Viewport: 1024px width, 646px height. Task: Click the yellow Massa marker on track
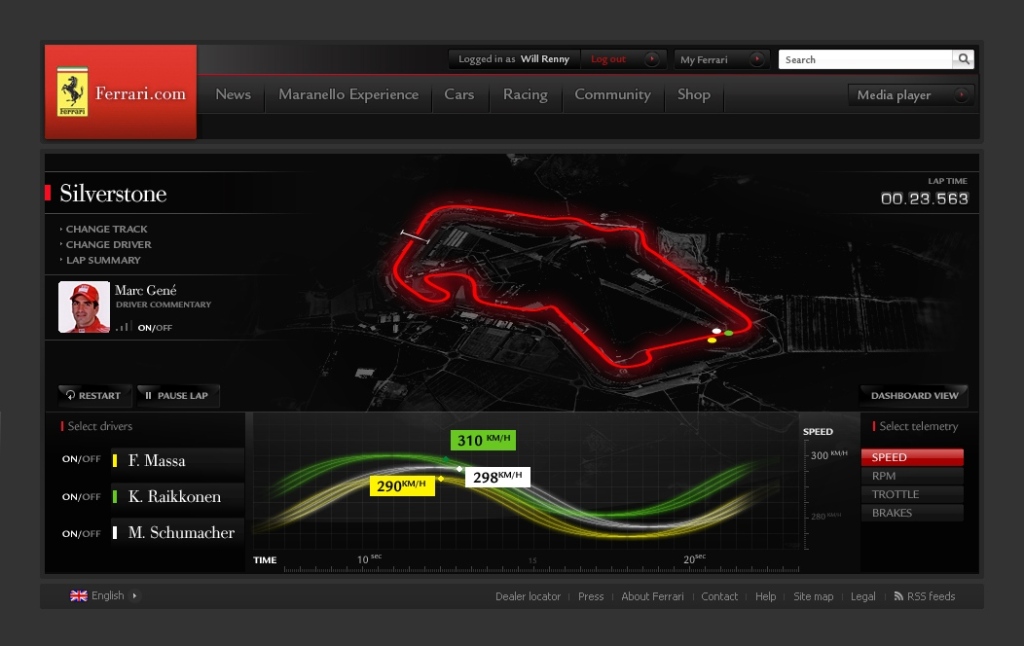coord(712,340)
